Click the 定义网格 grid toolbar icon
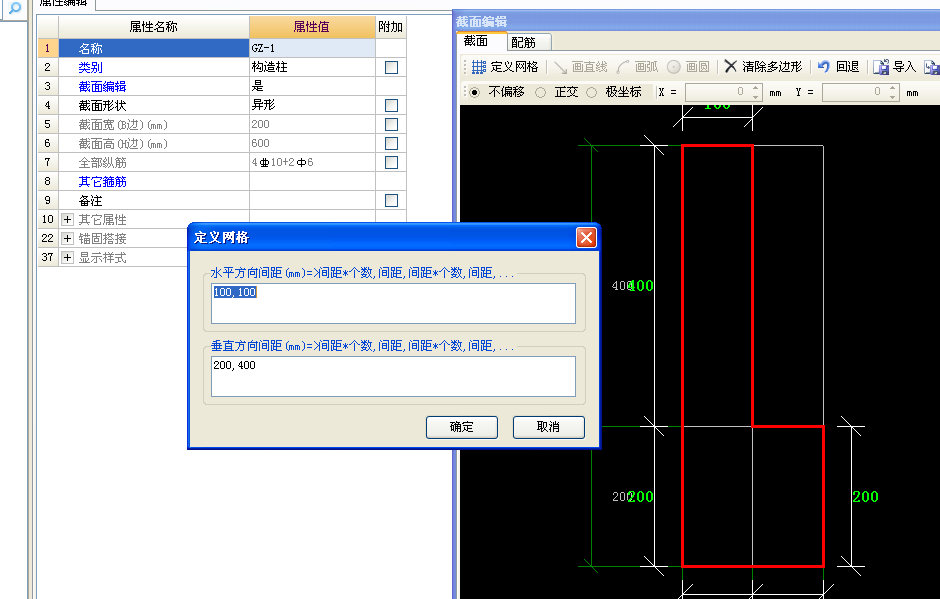 pyautogui.click(x=478, y=67)
